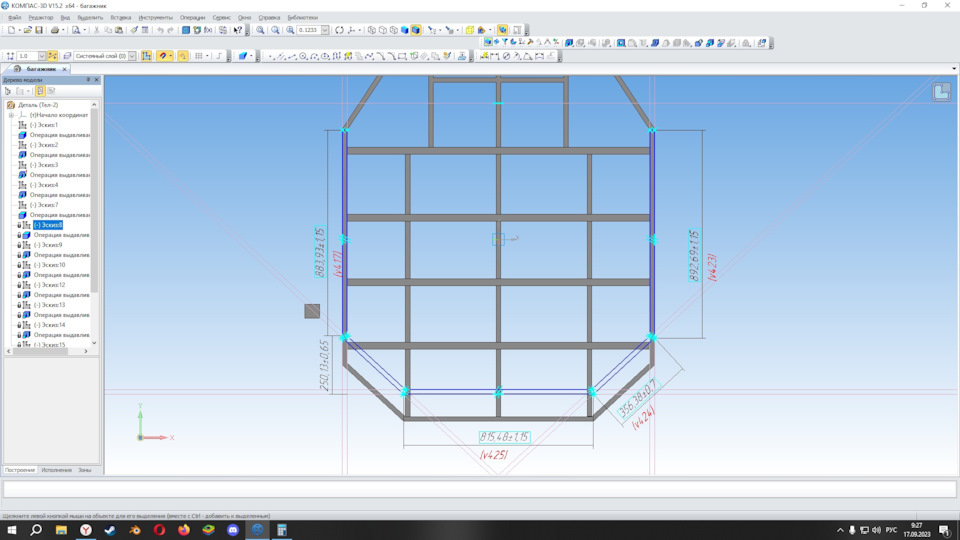Viewport: 960px width, 540px height.
Task: Click the Zoom in magnifier icon
Action: [x=261, y=30]
